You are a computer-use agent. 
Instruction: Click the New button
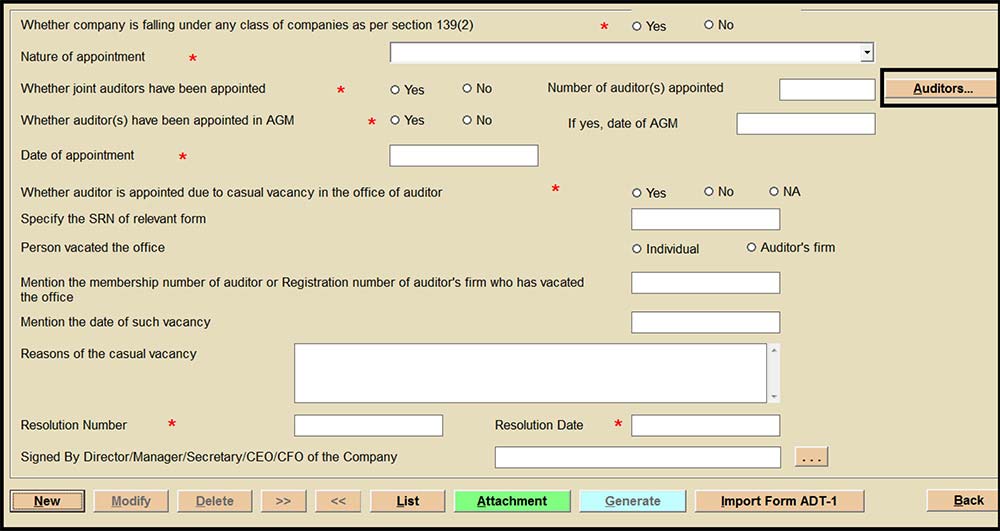coord(47,501)
